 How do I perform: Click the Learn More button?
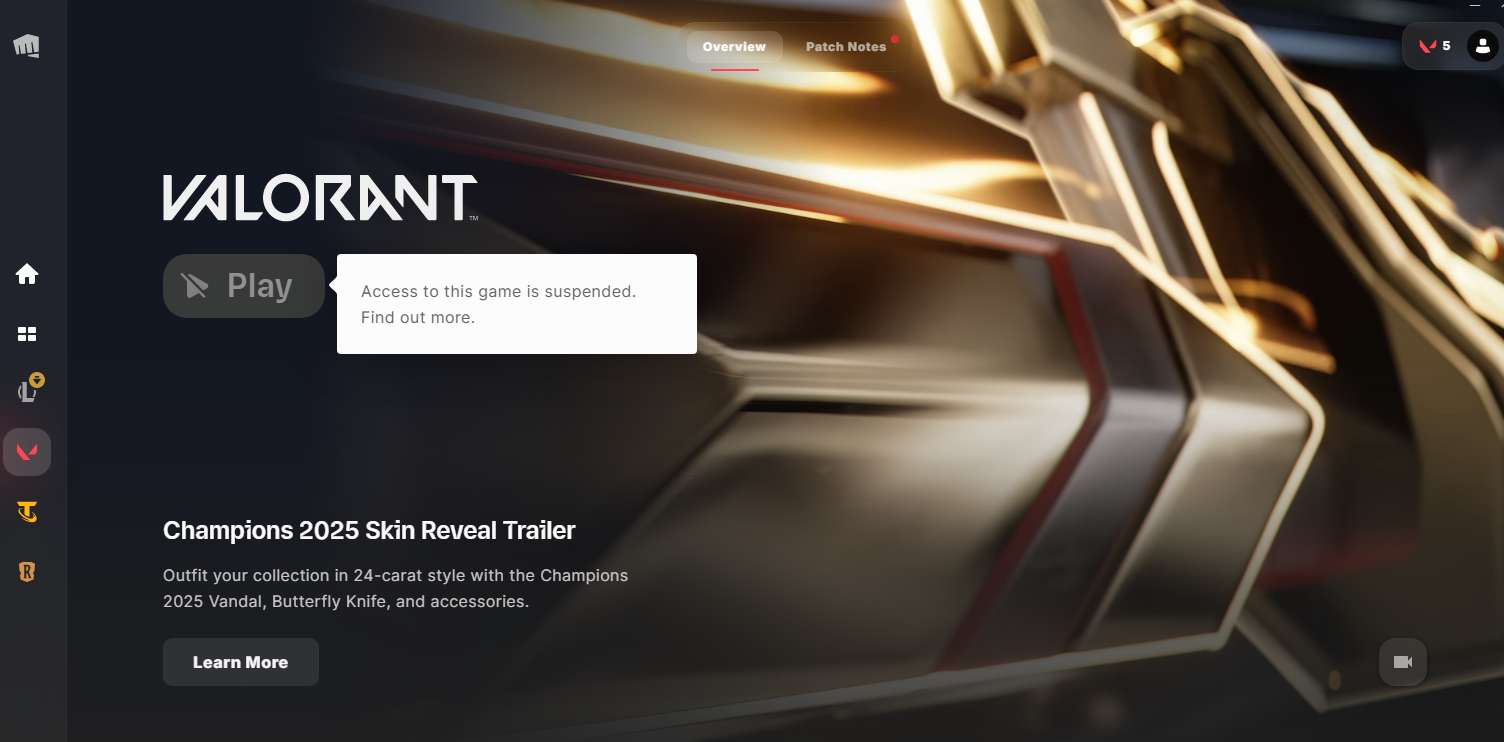pos(241,662)
